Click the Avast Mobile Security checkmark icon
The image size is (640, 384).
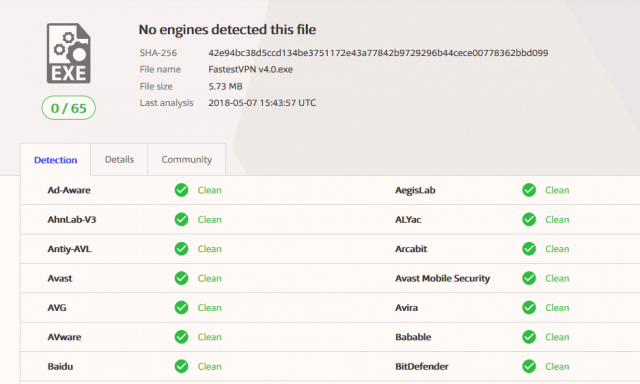(x=529, y=278)
